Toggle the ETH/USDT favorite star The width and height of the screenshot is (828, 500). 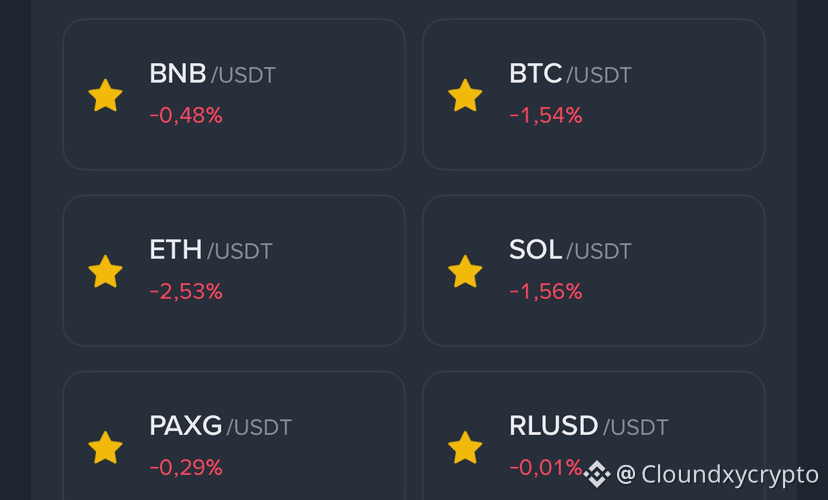(105, 271)
